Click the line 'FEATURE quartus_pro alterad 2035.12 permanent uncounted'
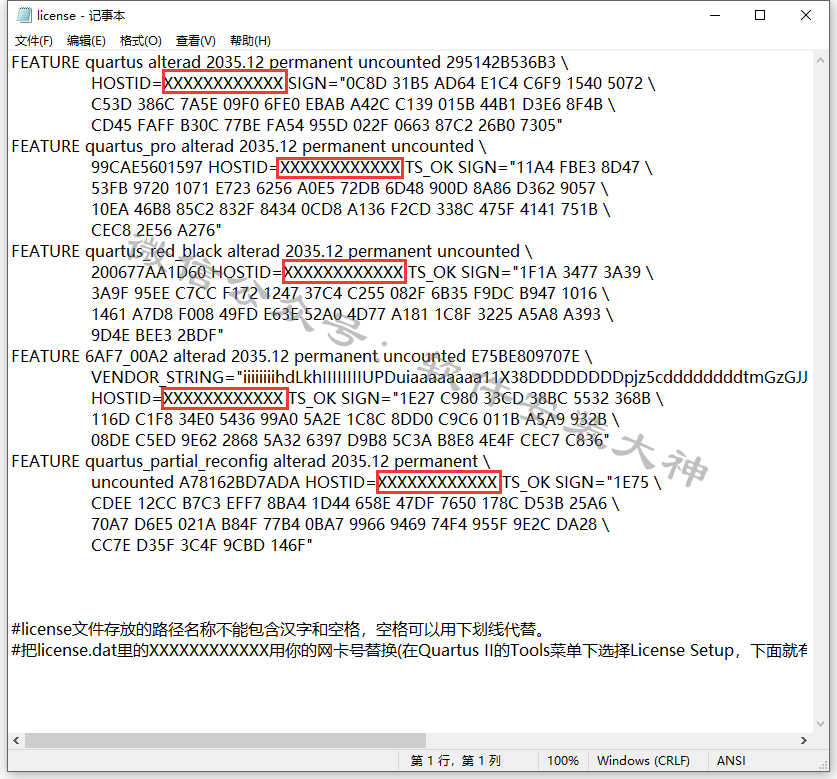This screenshot has height=779, width=837. [x=249, y=146]
